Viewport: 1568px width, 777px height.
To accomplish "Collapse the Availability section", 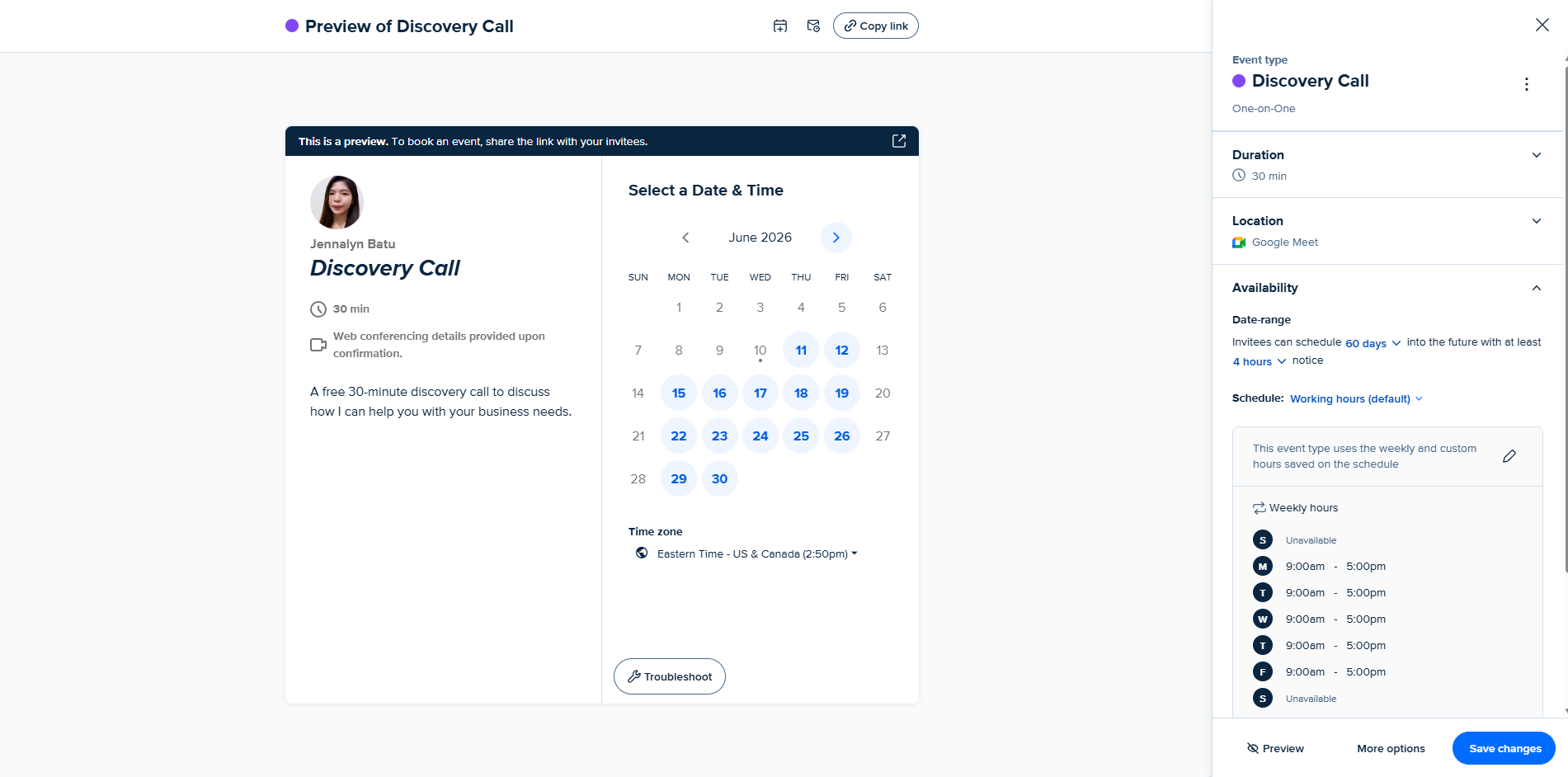I will 1537,288.
